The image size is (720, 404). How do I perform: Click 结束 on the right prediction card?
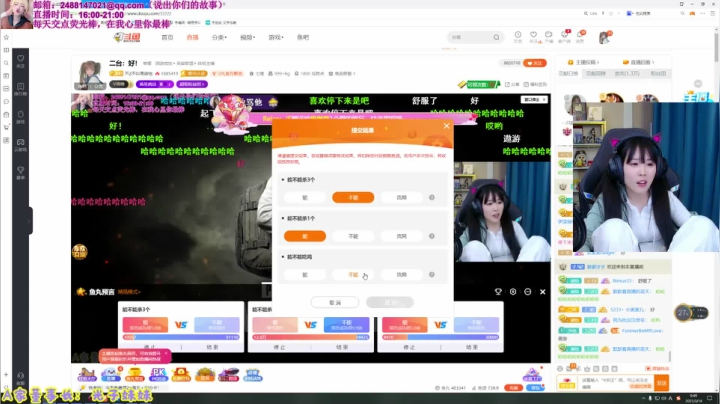[x=472, y=348]
